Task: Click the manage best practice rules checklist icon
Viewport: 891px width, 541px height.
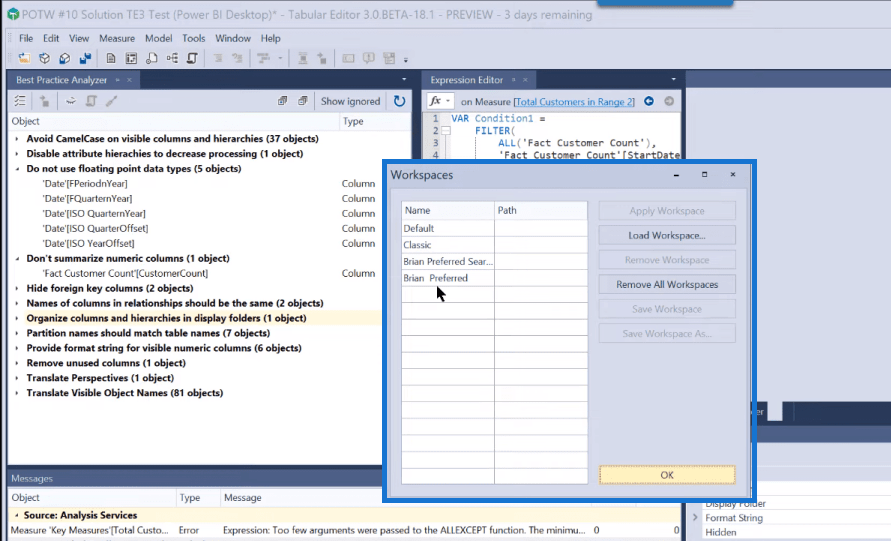Action: coord(20,101)
